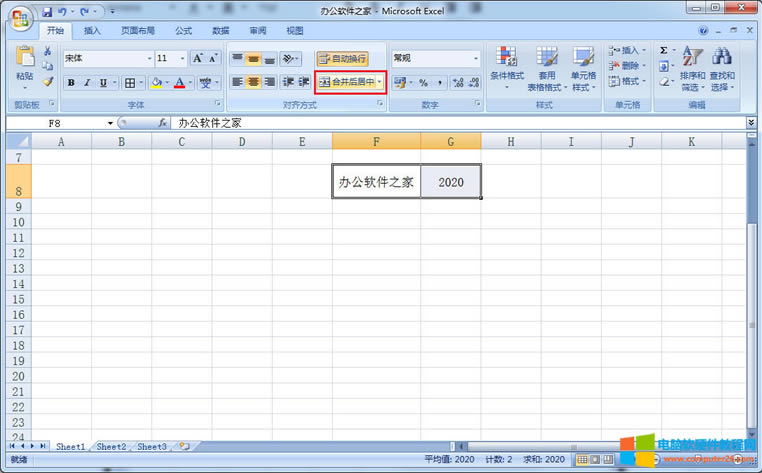Click the percent style button
The image size is (762, 473).
pos(423,83)
